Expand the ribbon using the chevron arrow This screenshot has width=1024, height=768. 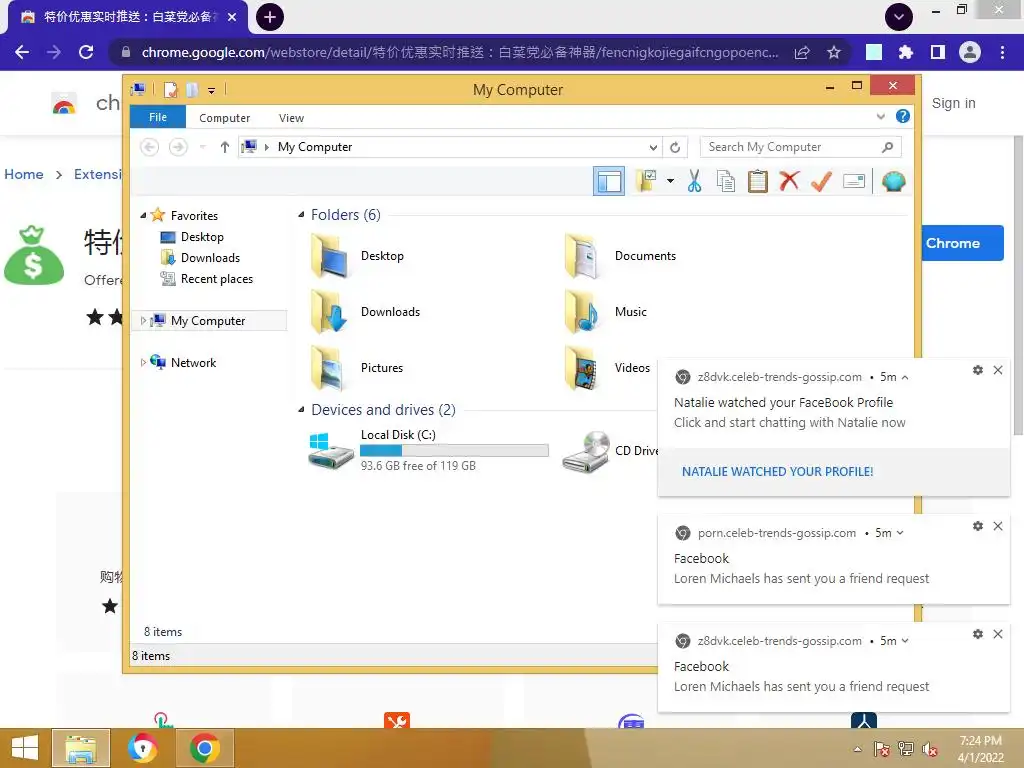tap(880, 116)
